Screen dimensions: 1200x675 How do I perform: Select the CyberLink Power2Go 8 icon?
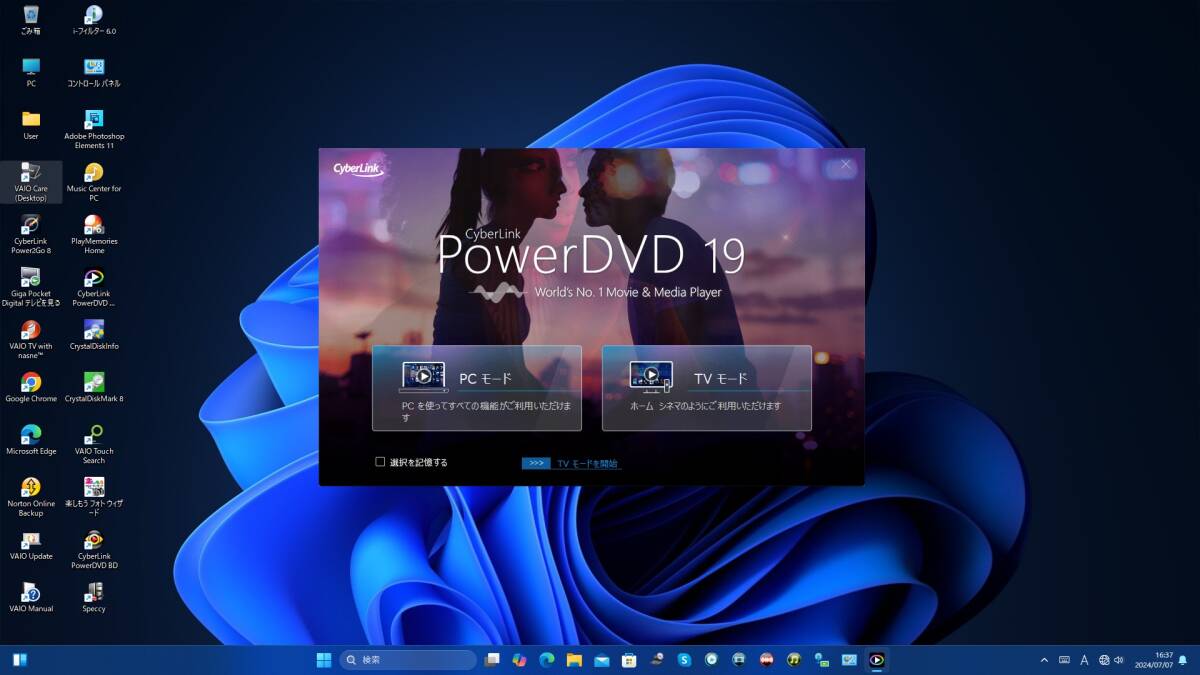(31, 234)
